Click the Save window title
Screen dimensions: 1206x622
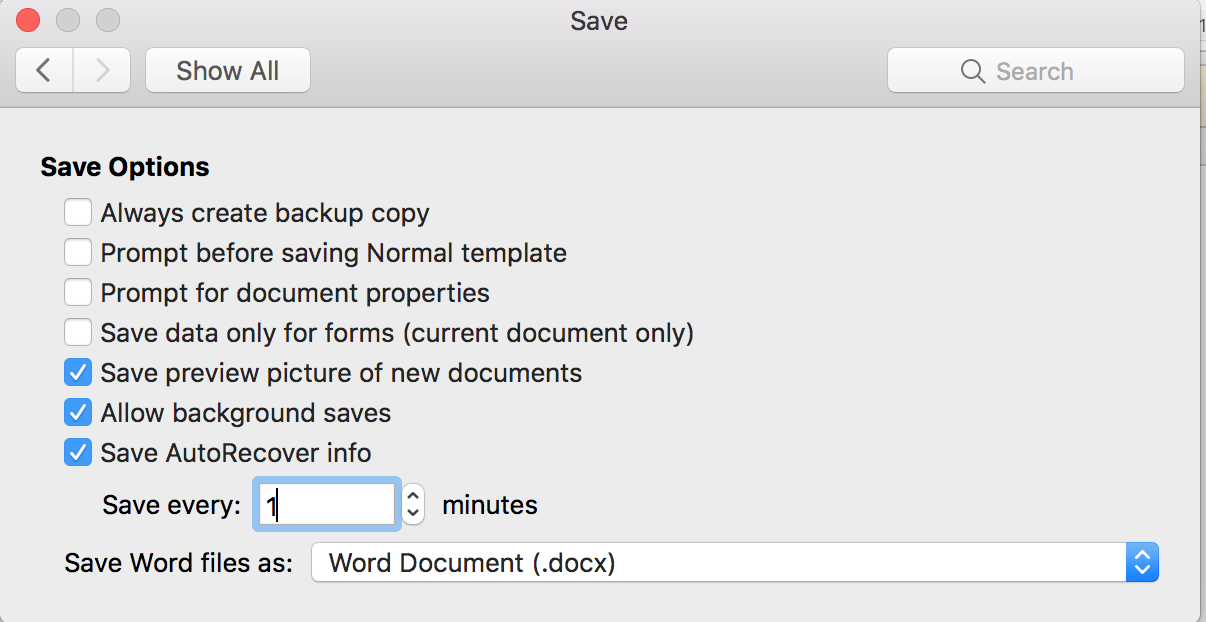click(599, 20)
